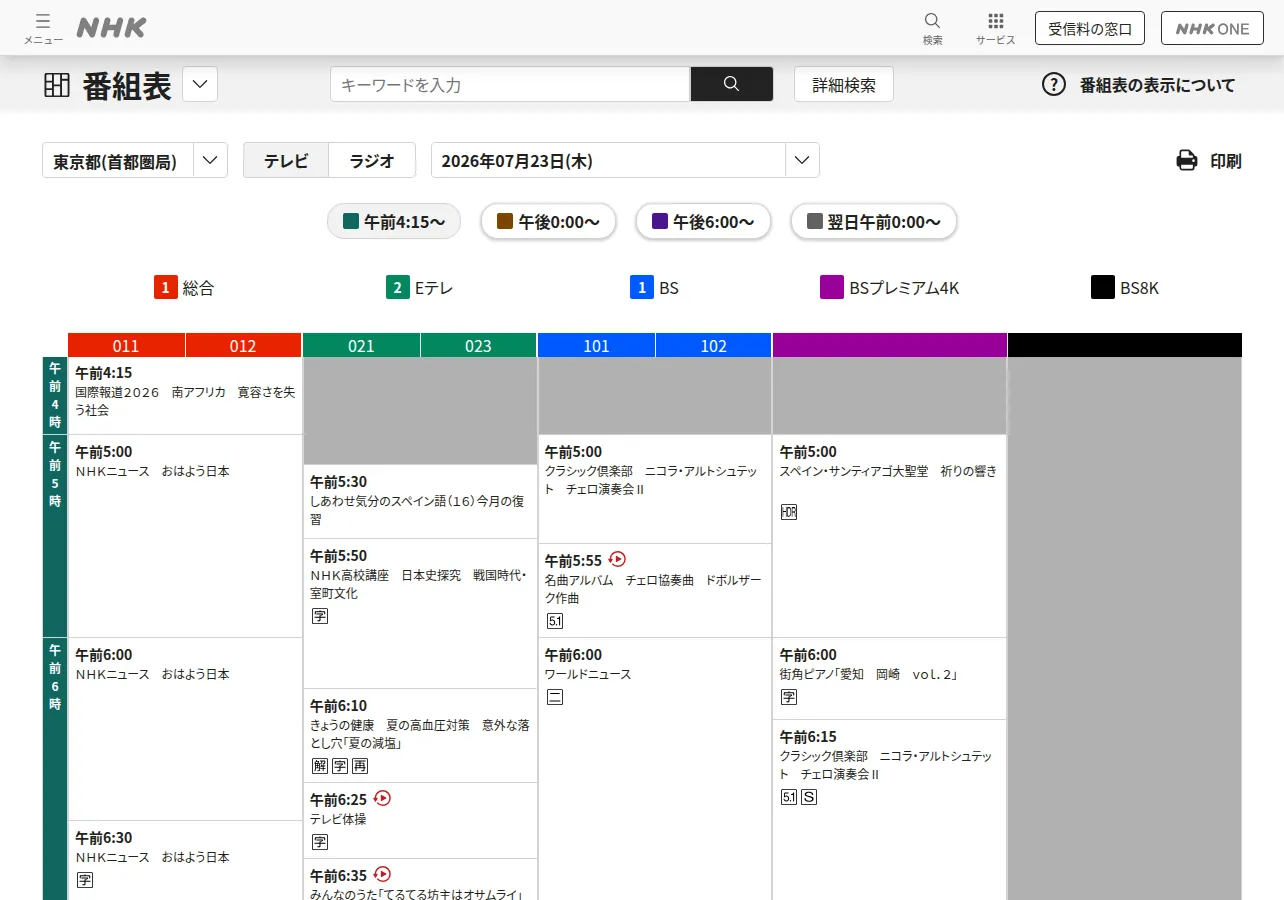The width and height of the screenshot is (1284, 900).
Task: Open 街角ピアノ「愛知 岡崎 vol.2」 program
Action: tap(889, 679)
